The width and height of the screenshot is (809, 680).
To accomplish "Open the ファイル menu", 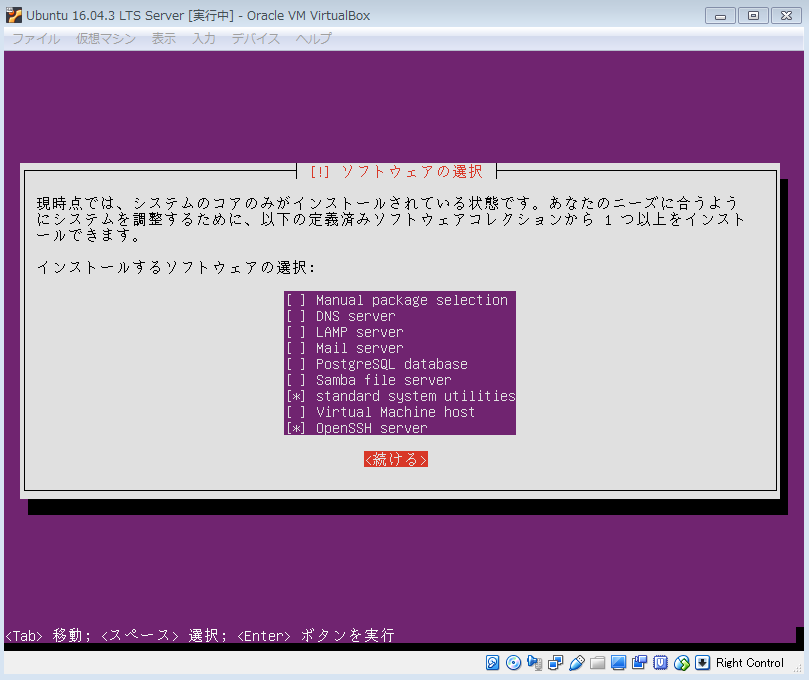I will pyautogui.click(x=36, y=38).
